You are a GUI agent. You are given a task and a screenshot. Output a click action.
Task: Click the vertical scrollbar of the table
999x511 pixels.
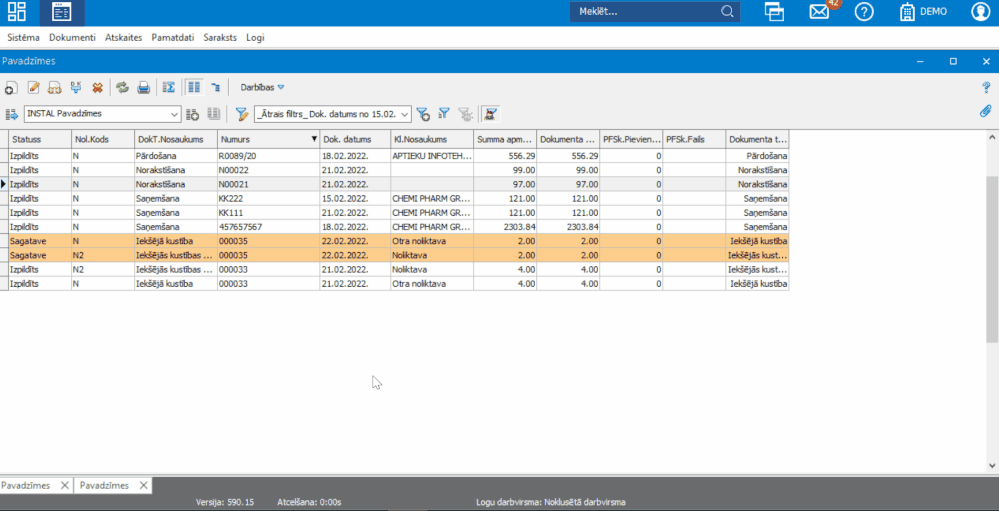click(x=992, y=260)
